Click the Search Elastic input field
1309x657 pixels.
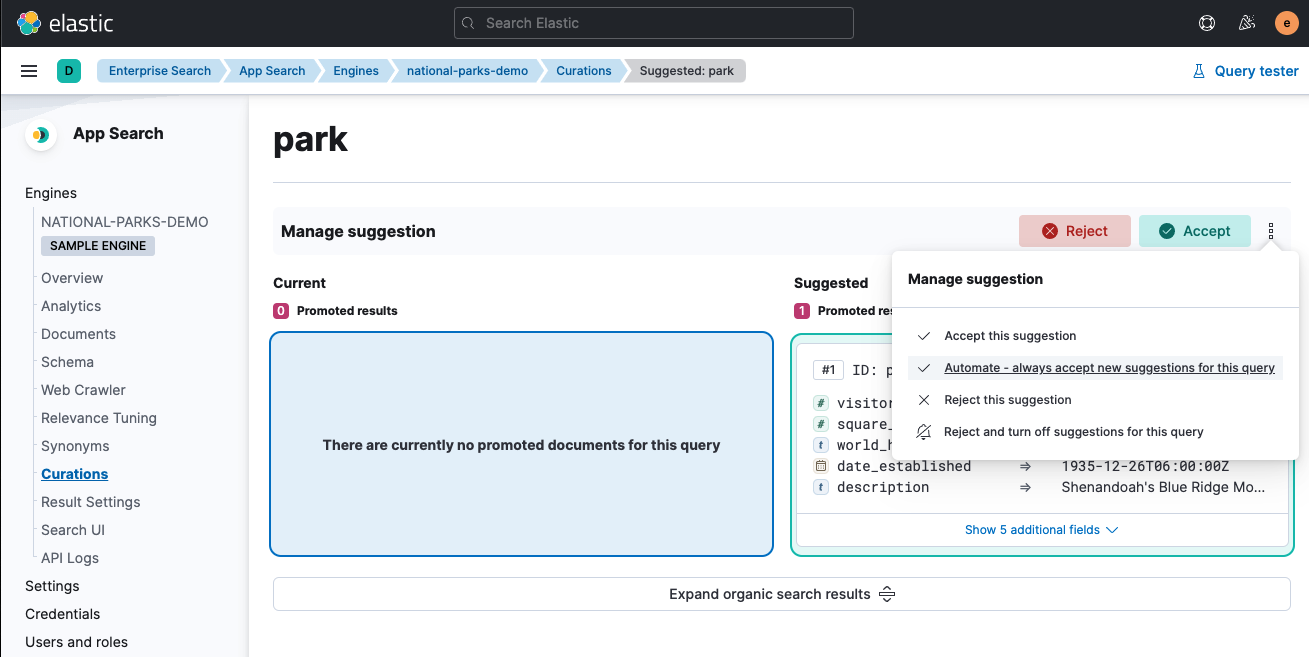tap(653, 22)
